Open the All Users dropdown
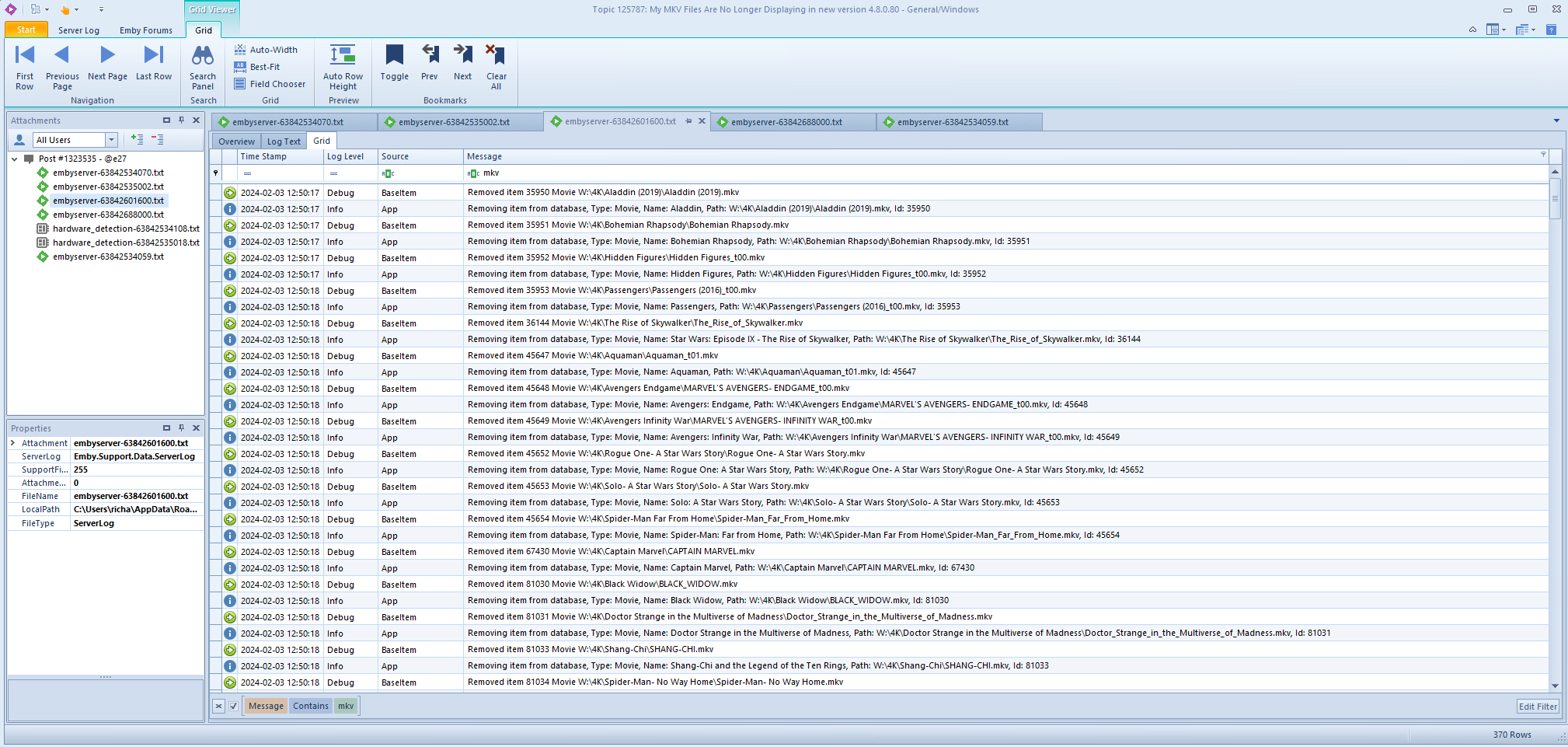Viewport: 1568px width, 747px height. pyautogui.click(x=111, y=140)
